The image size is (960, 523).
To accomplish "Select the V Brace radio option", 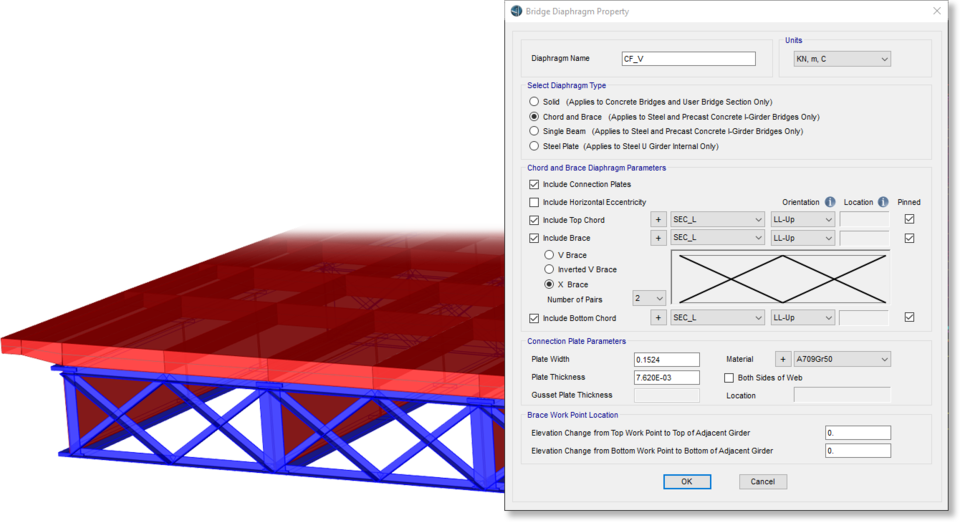I will pyautogui.click(x=549, y=255).
